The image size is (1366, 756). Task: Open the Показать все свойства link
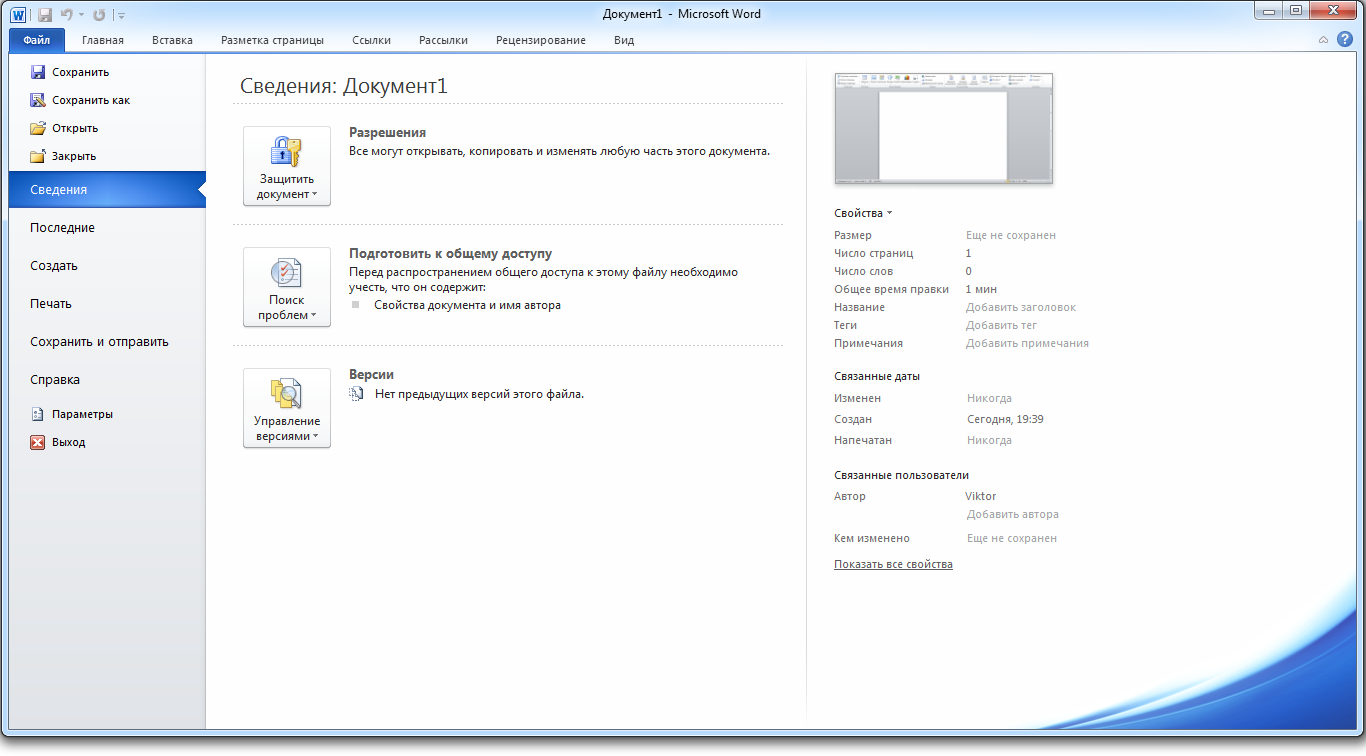[x=892, y=563]
